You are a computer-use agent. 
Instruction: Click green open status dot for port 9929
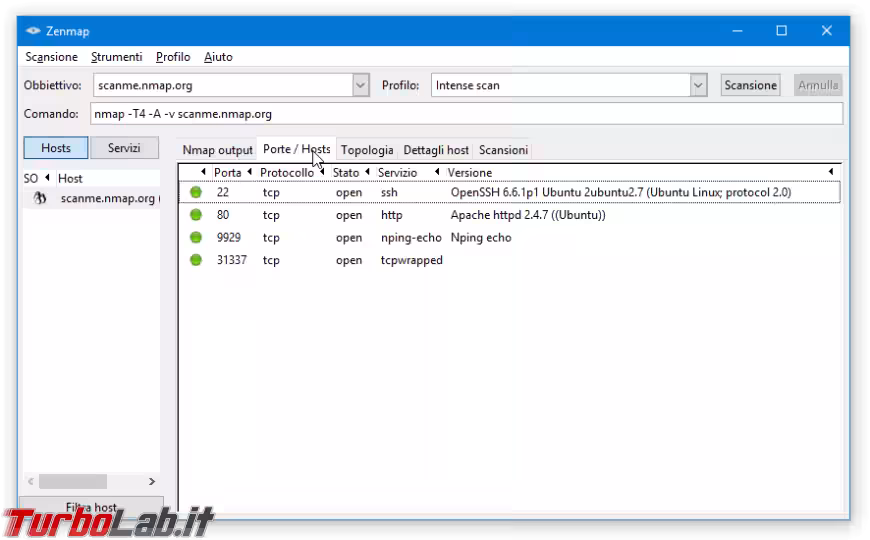tap(196, 238)
